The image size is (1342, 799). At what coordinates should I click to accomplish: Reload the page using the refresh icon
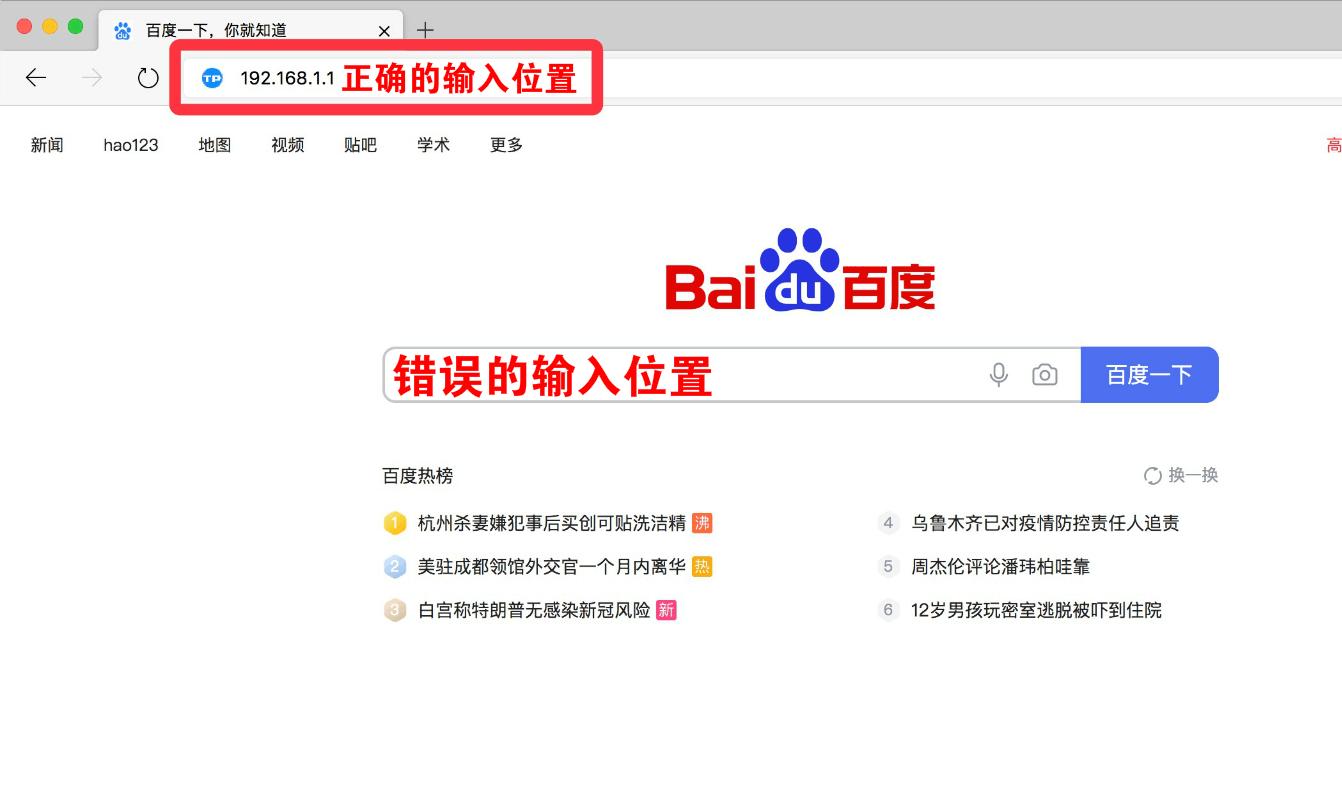click(148, 77)
